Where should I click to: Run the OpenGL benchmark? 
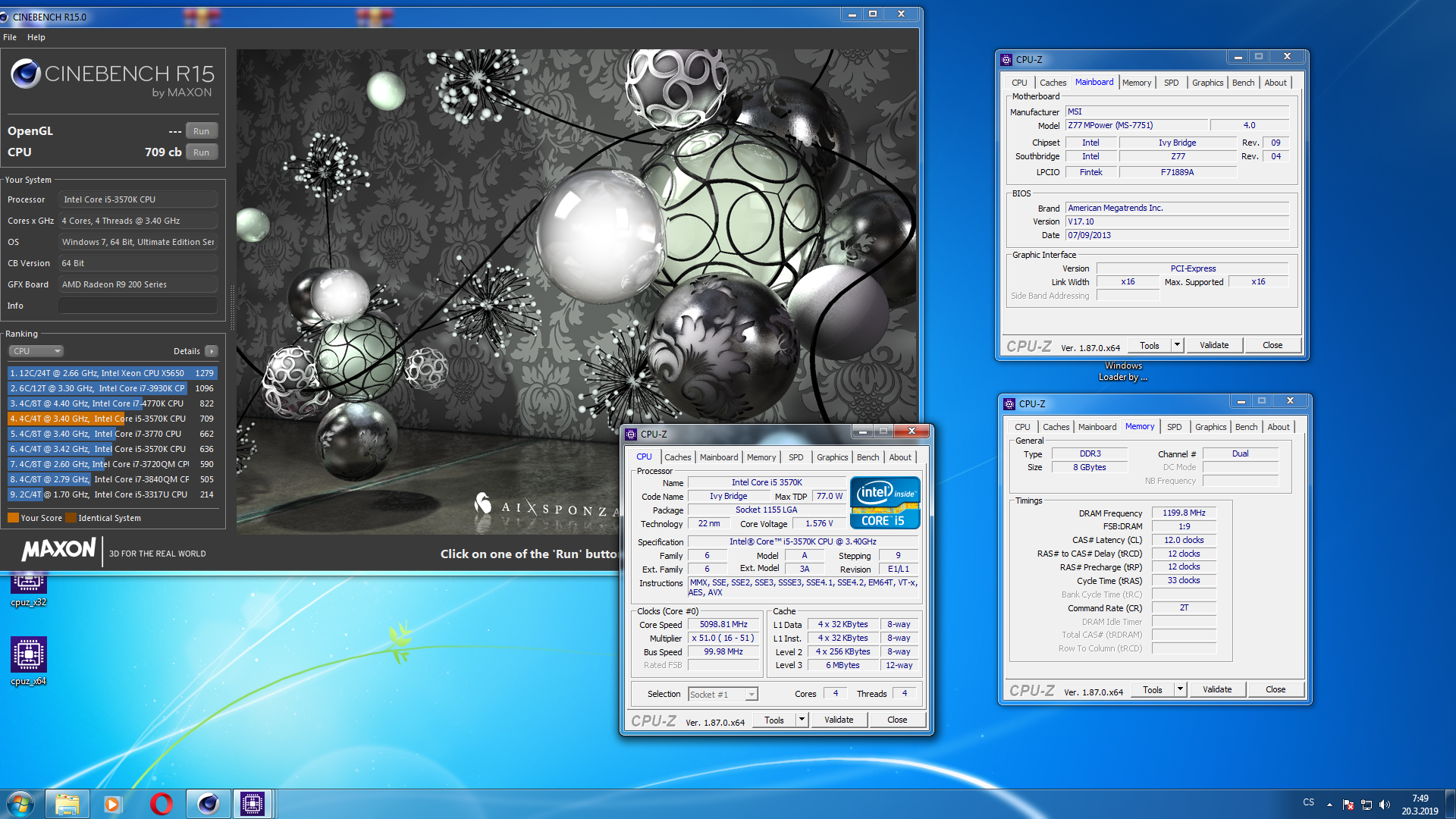click(201, 131)
